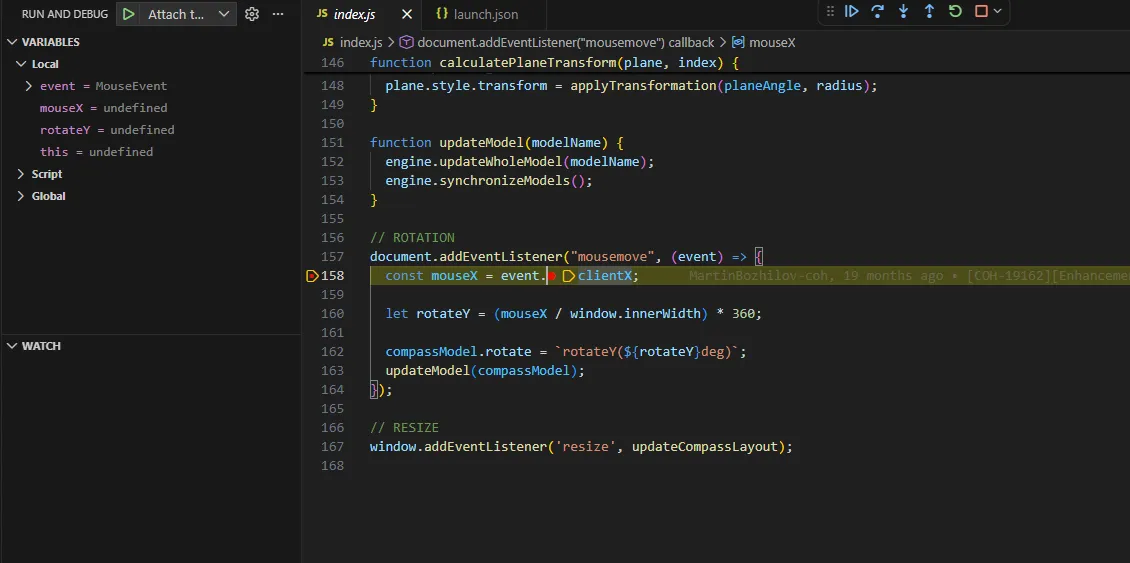Image resolution: width=1130 pixels, height=563 pixels.
Task: Click addEventListener callback breadcrumb
Action: (x=557, y=43)
